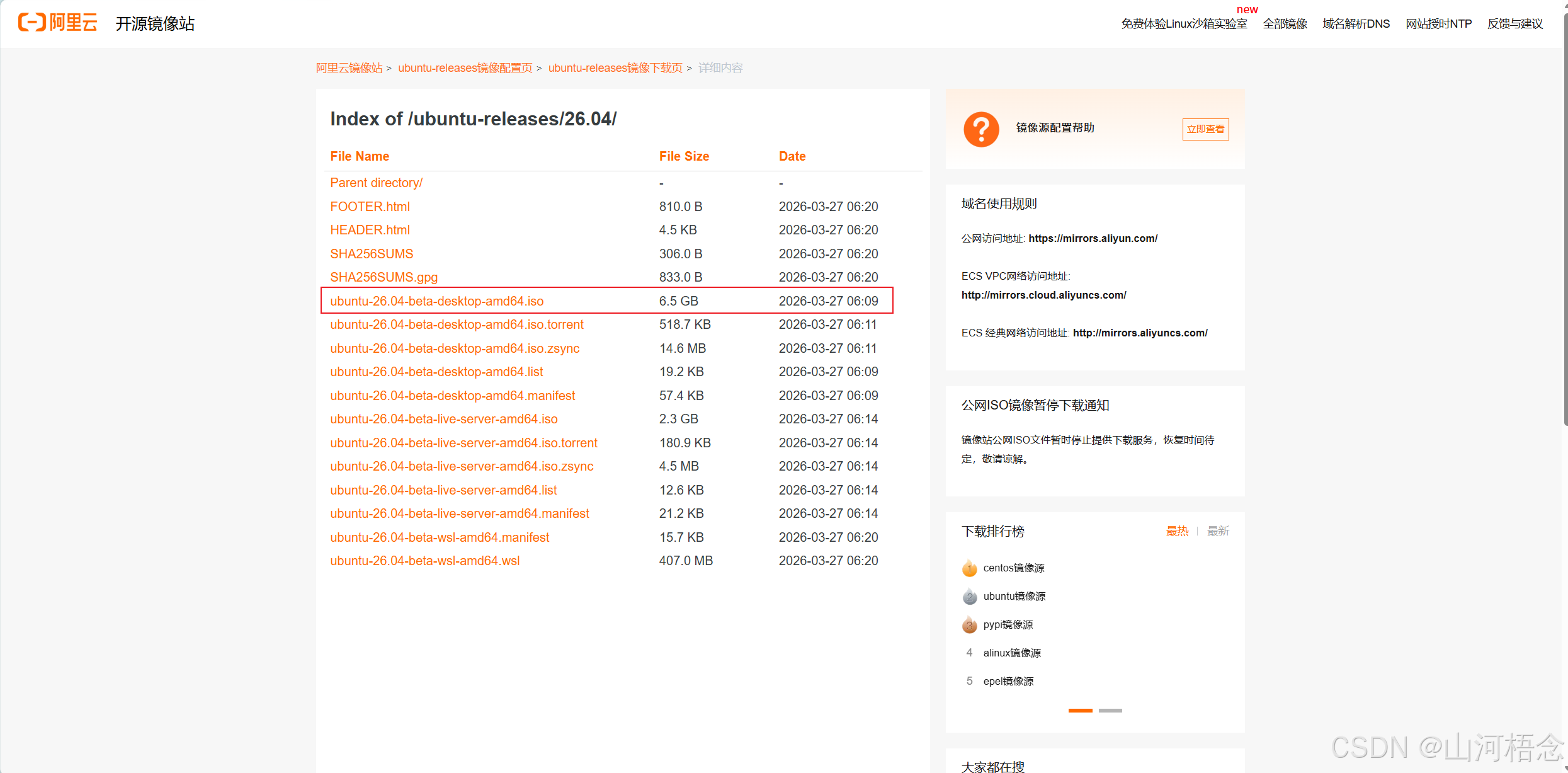This screenshot has width=1568, height=773.
Task: Open pypi镜像源 in download ranking
Action: coord(1008,625)
